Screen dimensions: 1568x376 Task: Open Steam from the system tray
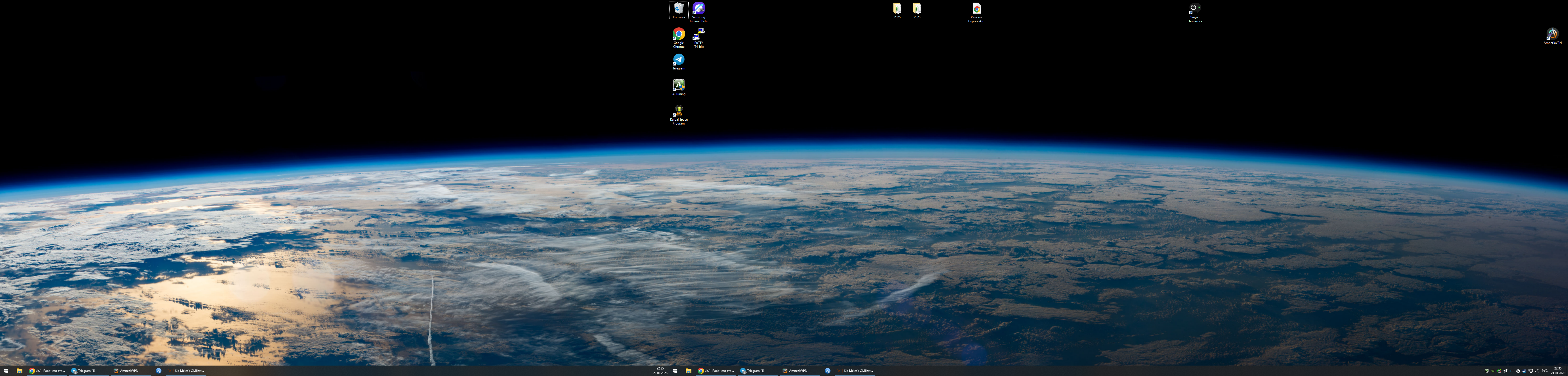1524,371
